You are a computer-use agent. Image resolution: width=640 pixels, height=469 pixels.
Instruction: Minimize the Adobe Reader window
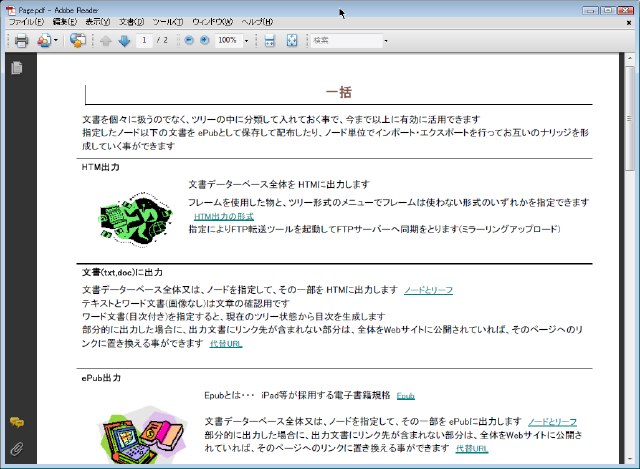tap(590, 10)
